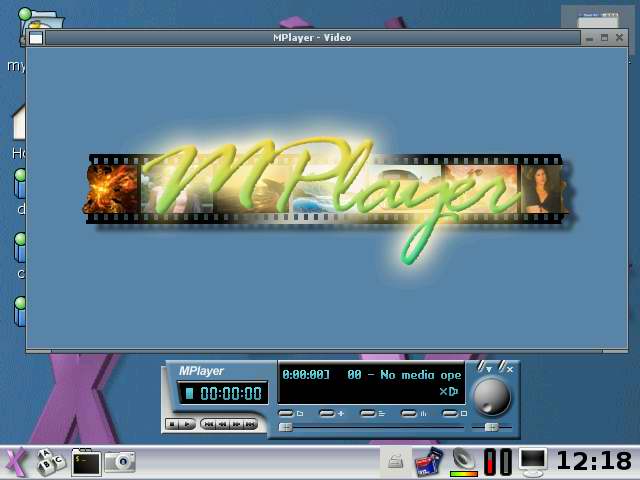This screenshot has width=640, height=480.
Task: Click the fast-forward button in MPlayer panel
Action: point(236,424)
